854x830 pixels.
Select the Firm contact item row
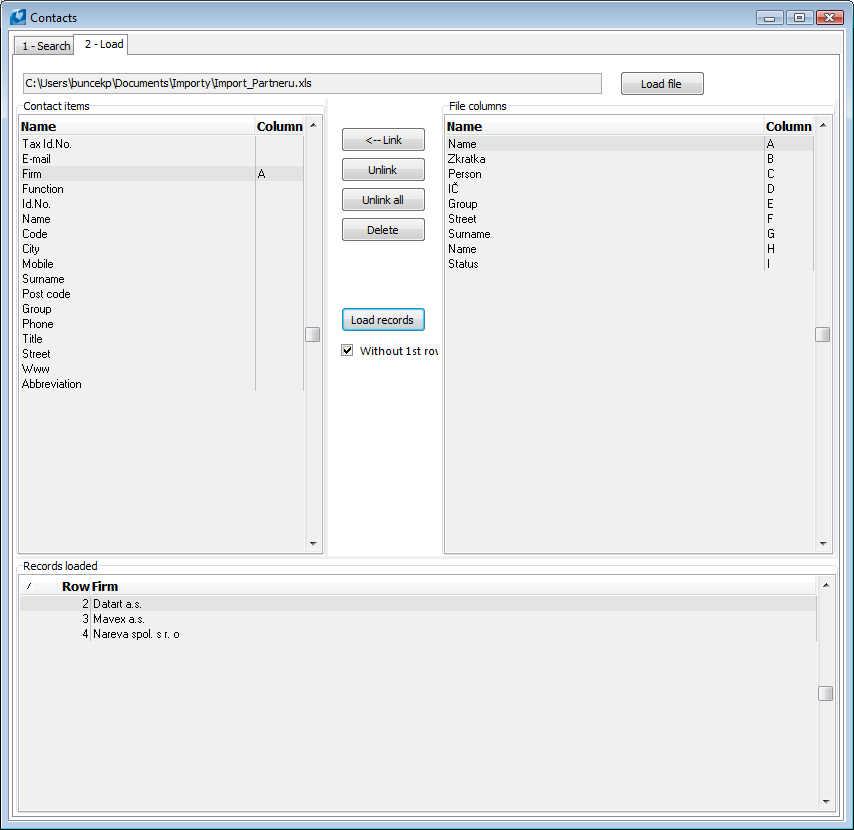tap(162, 174)
